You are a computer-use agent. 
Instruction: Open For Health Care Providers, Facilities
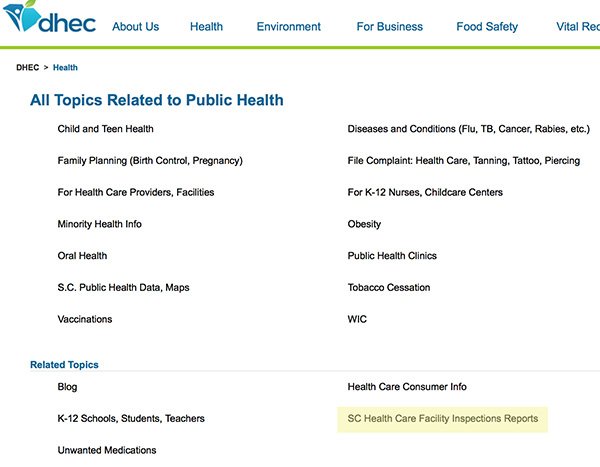(136, 192)
